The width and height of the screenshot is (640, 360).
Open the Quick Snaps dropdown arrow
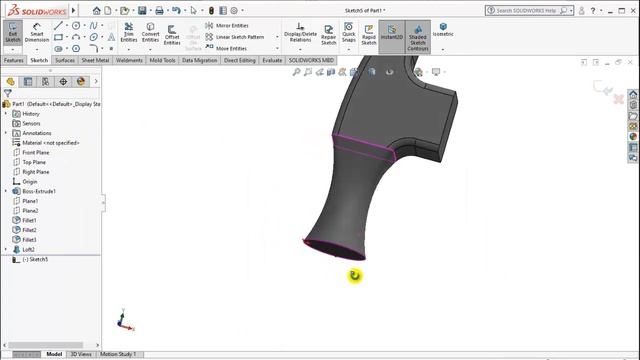coord(349,50)
